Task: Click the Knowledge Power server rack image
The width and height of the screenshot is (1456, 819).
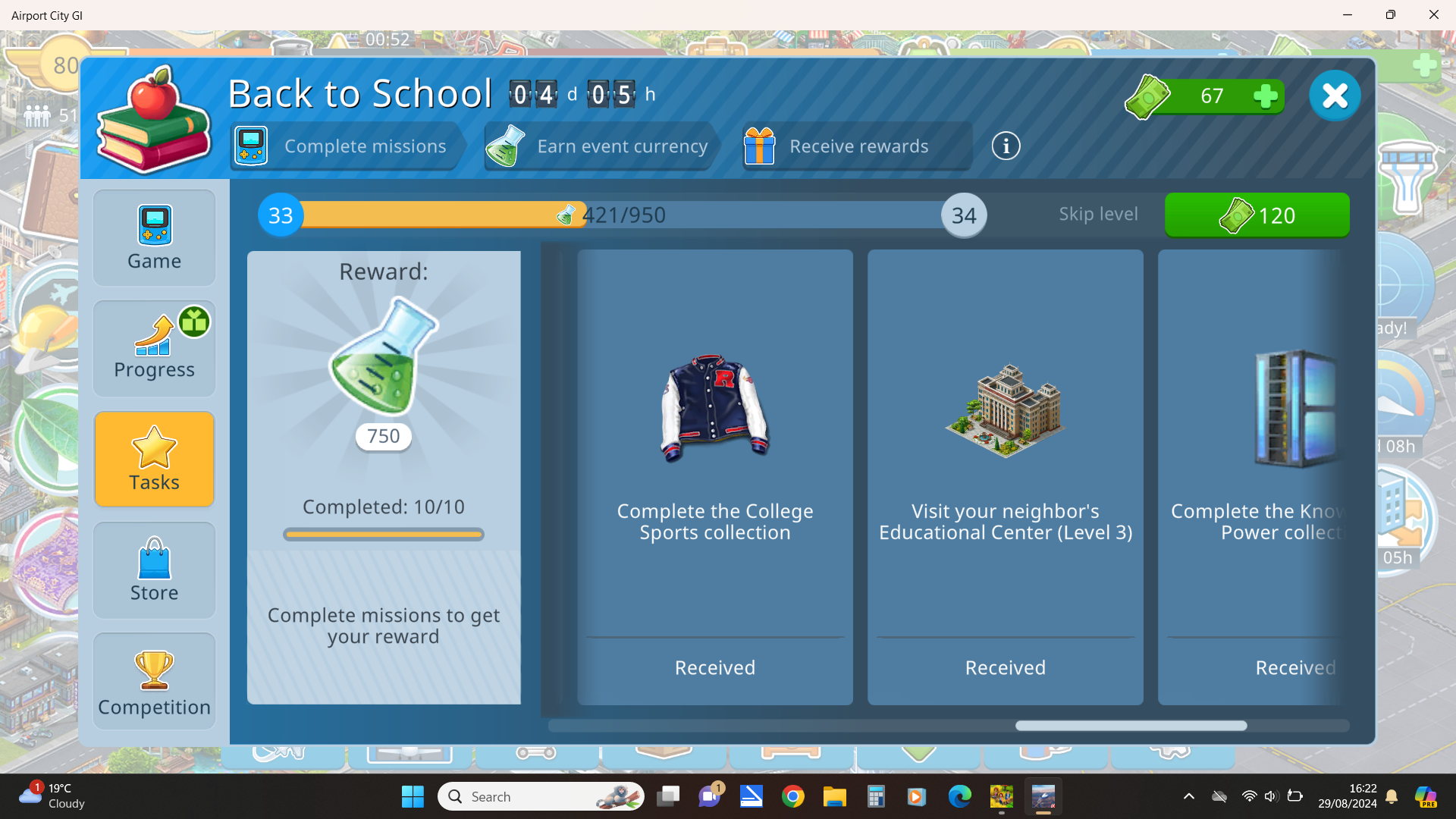Action: pyautogui.click(x=1295, y=408)
